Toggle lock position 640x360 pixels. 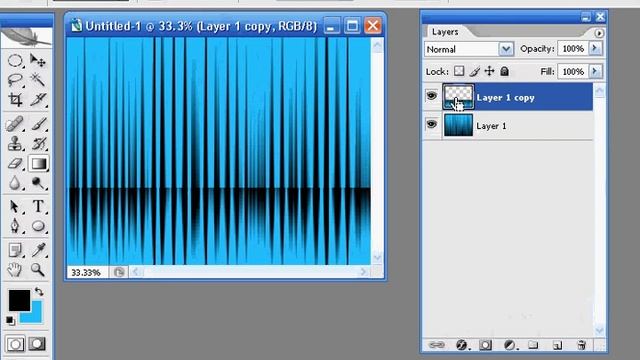[x=489, y=71]
